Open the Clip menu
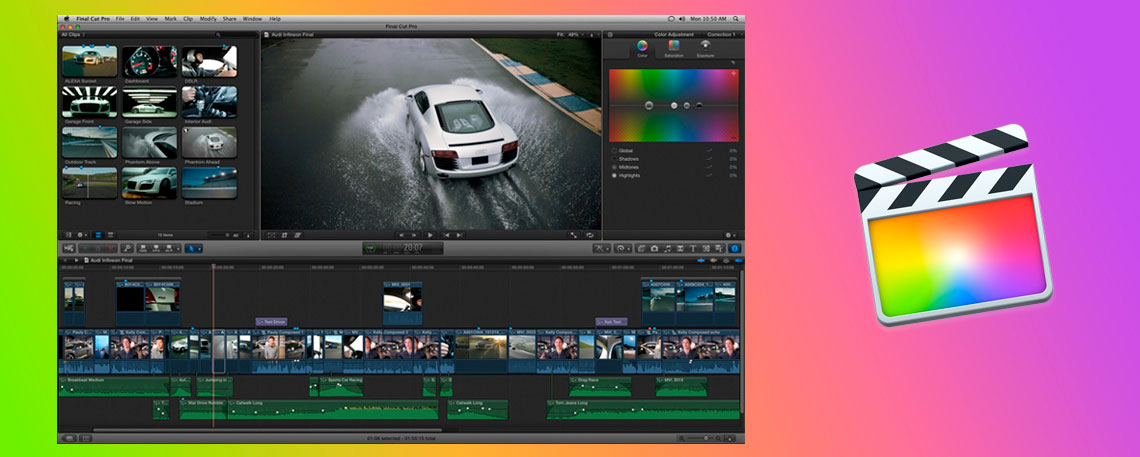 click(188, 18)
